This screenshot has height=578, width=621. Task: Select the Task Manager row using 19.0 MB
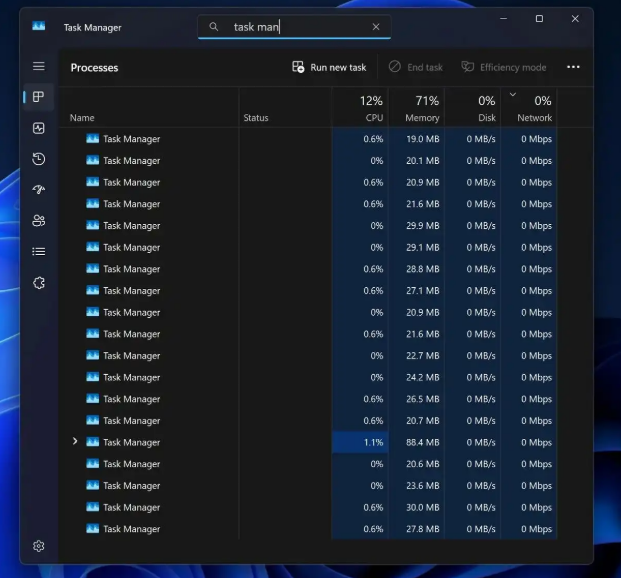(x=308, y=139)
